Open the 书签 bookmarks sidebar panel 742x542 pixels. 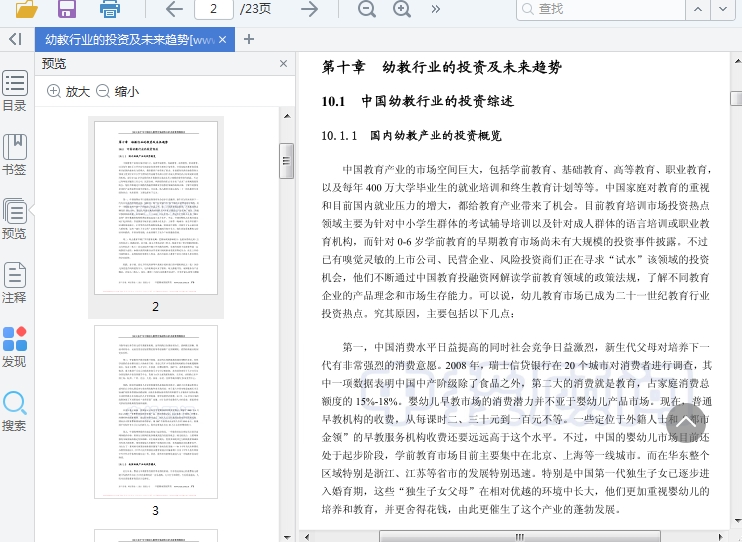(14, 155)
